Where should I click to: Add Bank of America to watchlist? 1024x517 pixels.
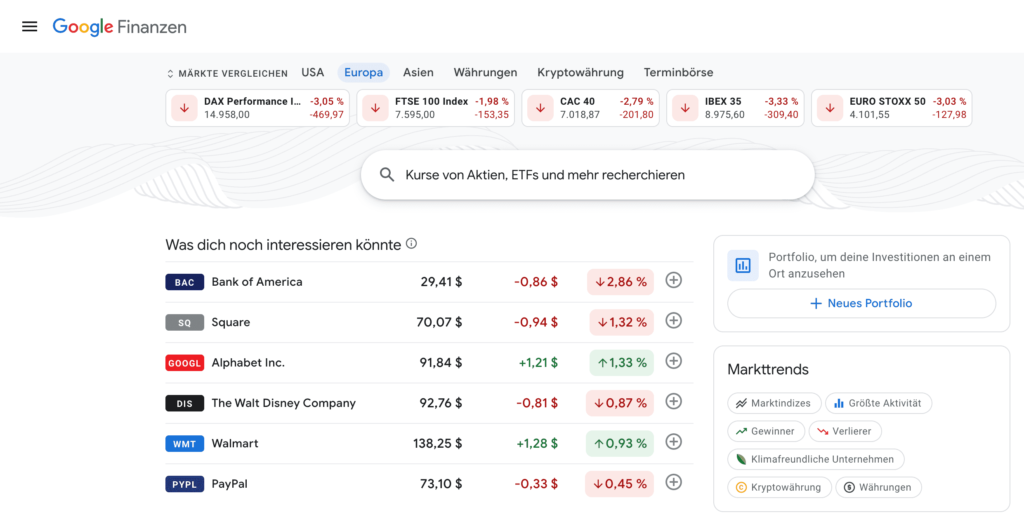[673, 280]
